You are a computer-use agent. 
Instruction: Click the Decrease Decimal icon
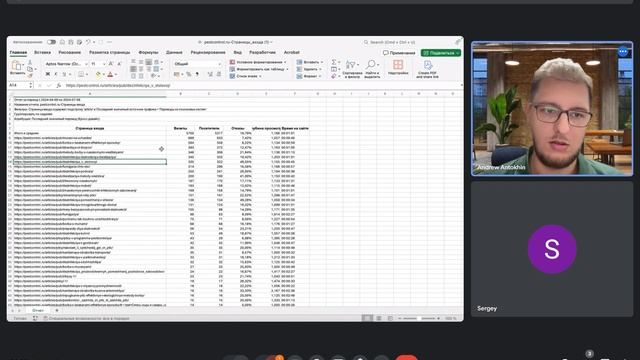(219, 74)
